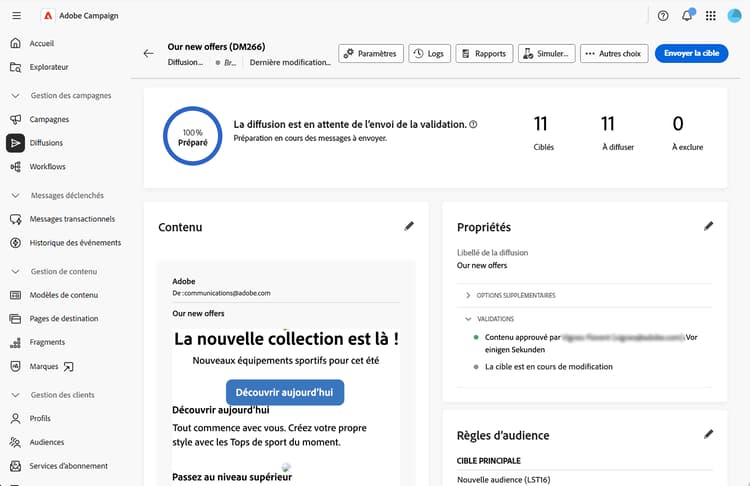750x486 pixels.
Task: Collapse the Gestion de contenu section
Action: point(16,271)
